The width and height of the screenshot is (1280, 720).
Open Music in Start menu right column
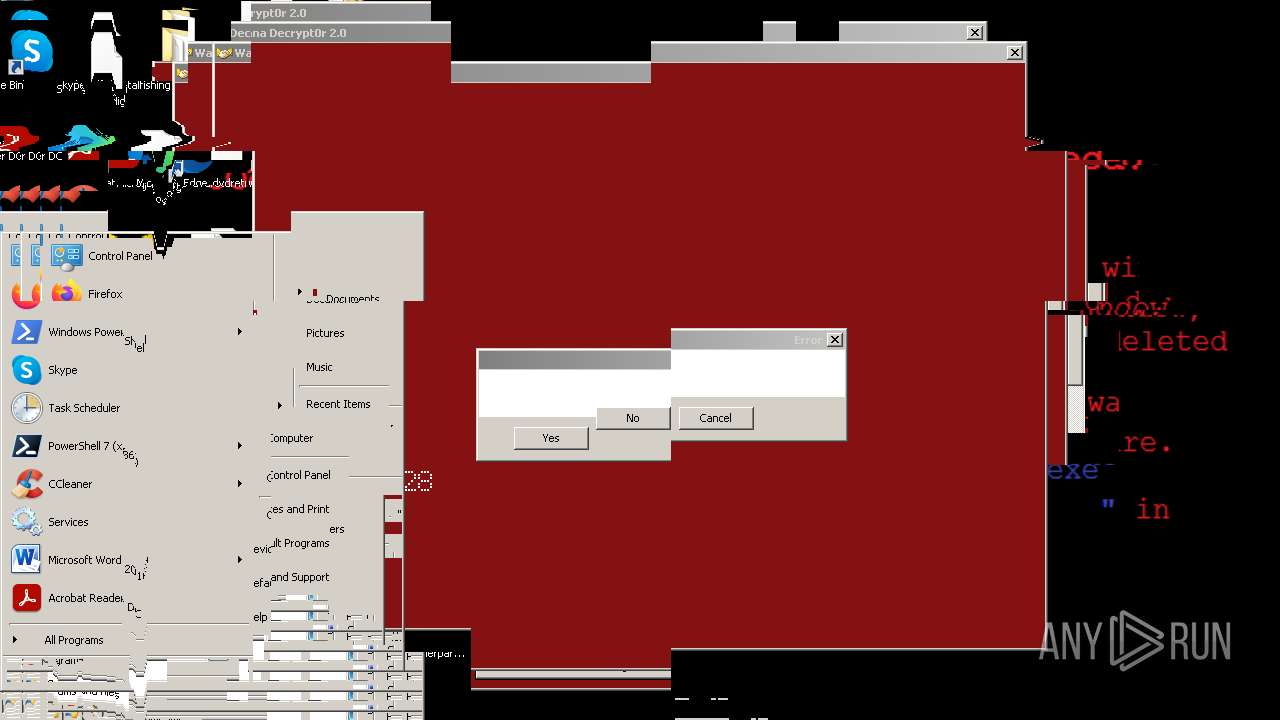319,367
